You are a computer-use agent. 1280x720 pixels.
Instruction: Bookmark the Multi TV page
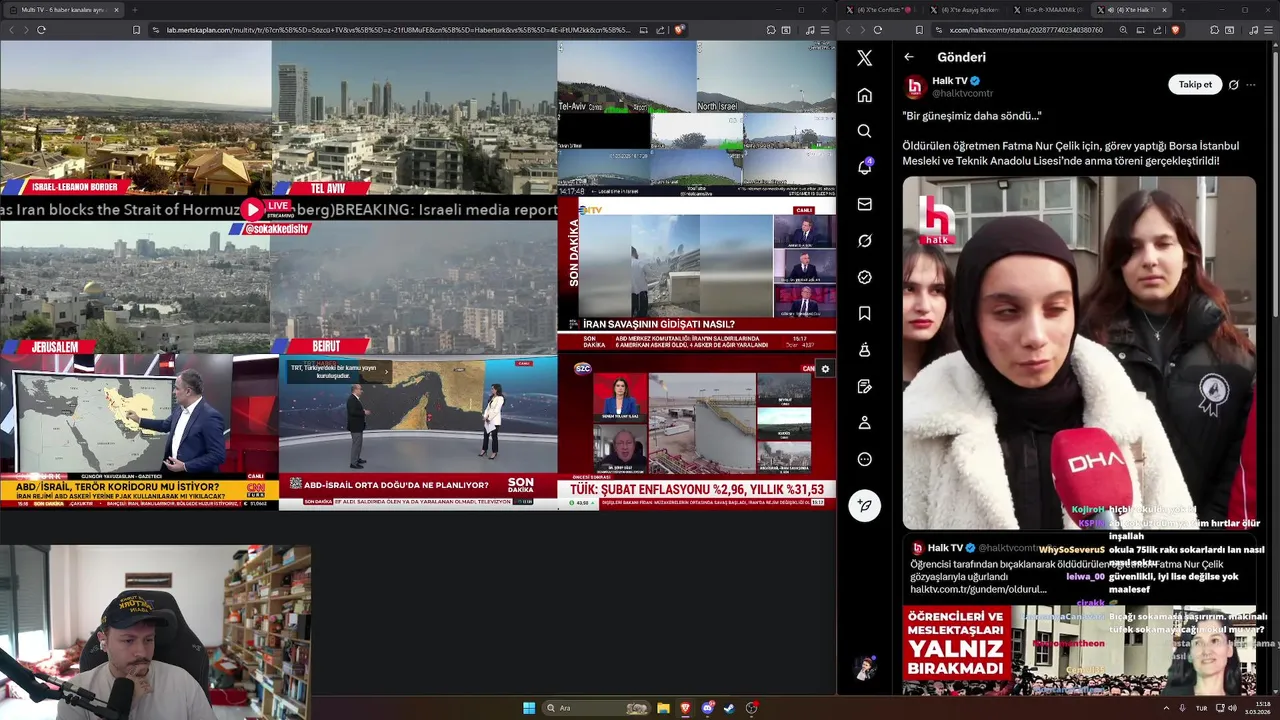(x=137, y=30)
